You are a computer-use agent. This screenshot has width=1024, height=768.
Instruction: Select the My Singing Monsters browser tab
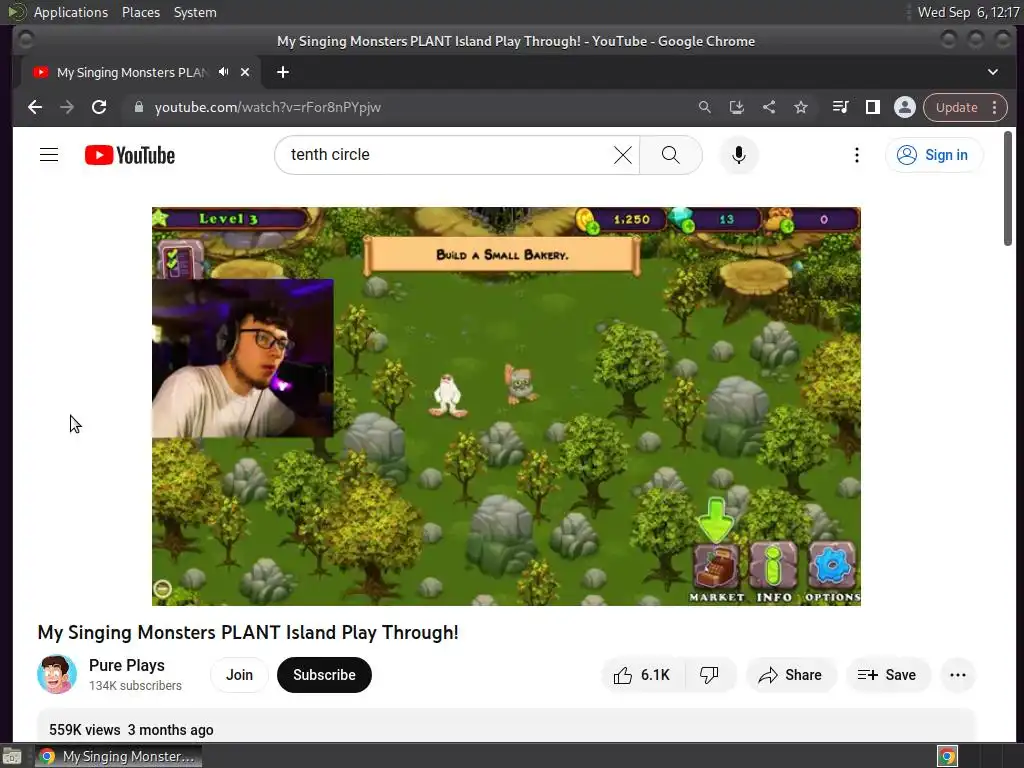click(x=131, y=72)
